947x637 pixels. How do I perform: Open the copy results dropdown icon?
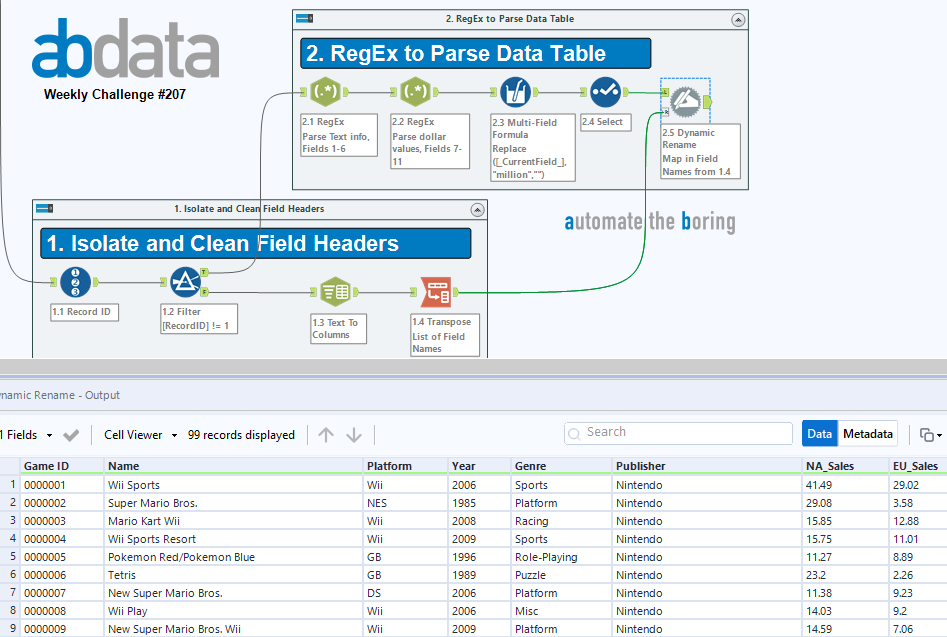(931, 435)
